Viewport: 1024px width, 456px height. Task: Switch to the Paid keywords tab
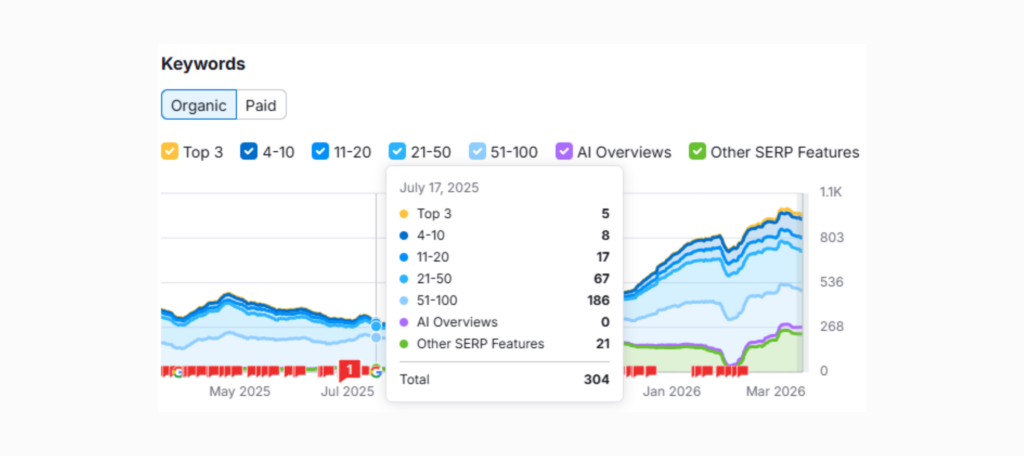pos(261,105)
